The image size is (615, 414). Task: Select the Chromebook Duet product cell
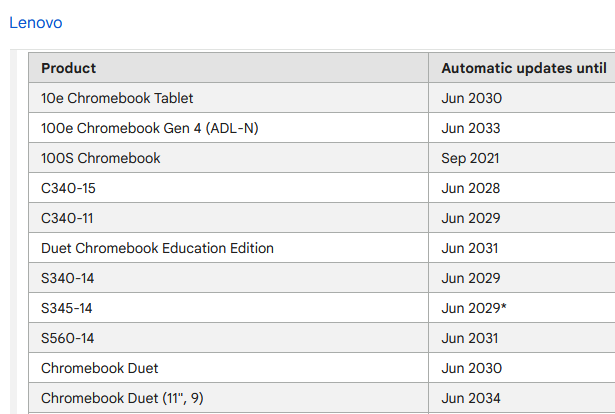pos(99,368)
